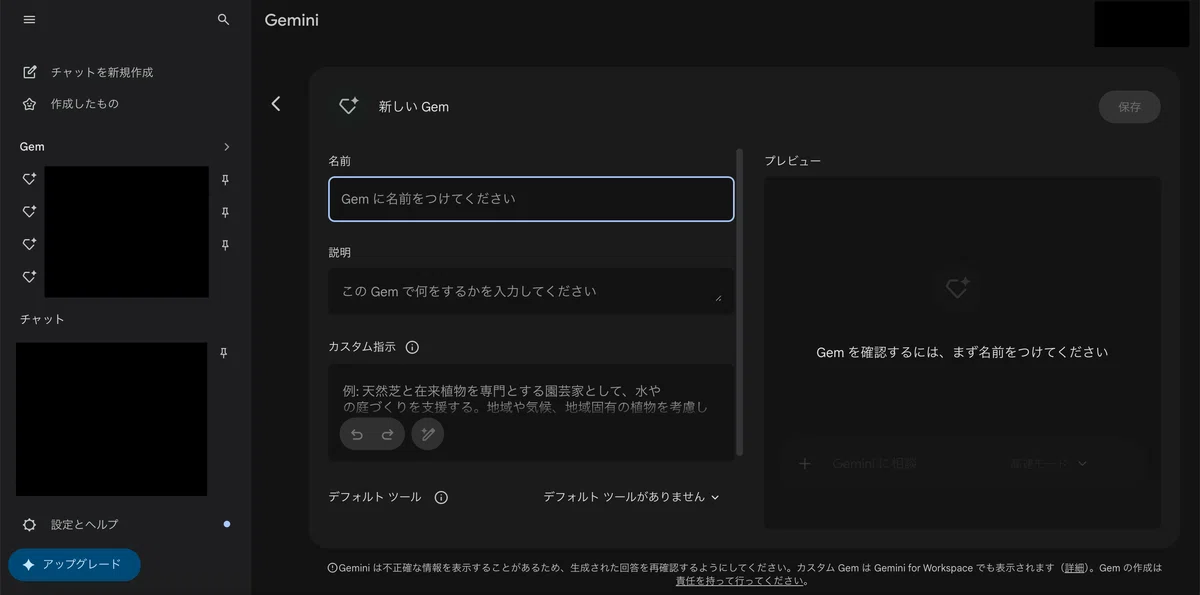
Task: Click the preview sparkle-heart placeholder icon
Action: coord(957,288)
